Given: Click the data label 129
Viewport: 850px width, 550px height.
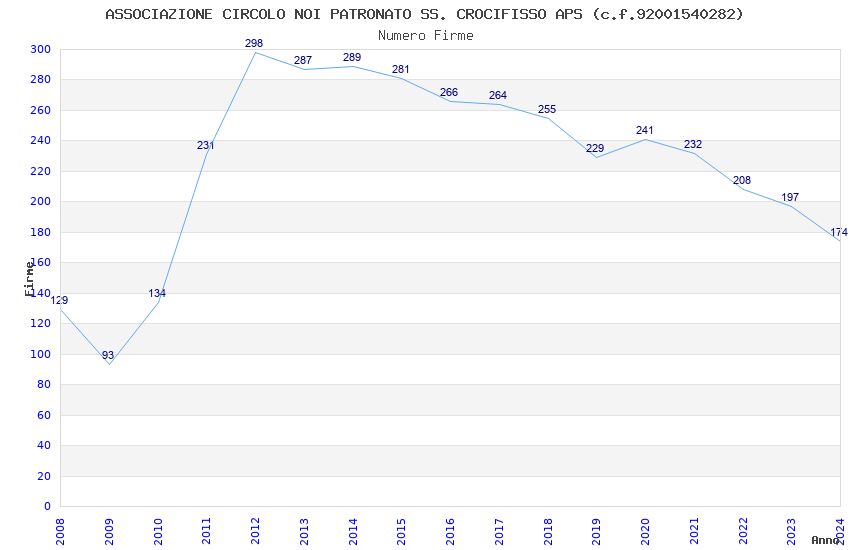Looking at the screenshot, I should (x=59, y=300).
